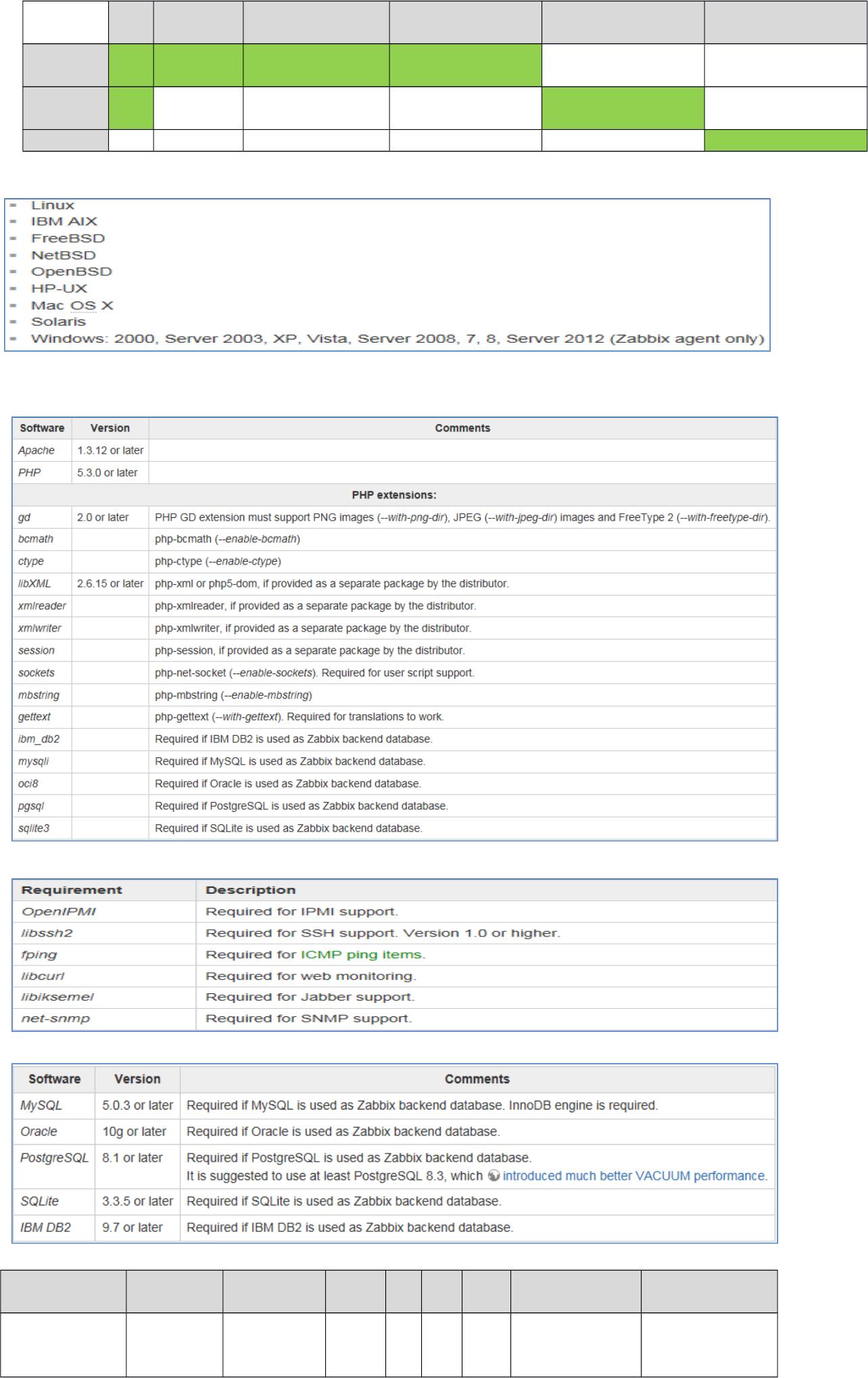Select the "ctype" extension cell
Screen dimensions: 868x1378
point(42,561)
